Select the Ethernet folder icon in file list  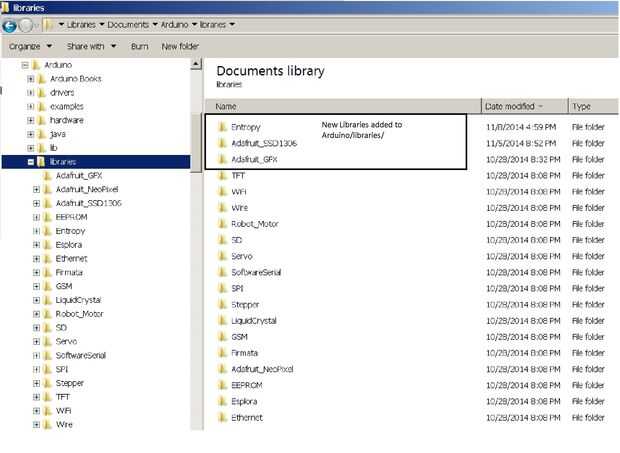[x=223, y=417]
